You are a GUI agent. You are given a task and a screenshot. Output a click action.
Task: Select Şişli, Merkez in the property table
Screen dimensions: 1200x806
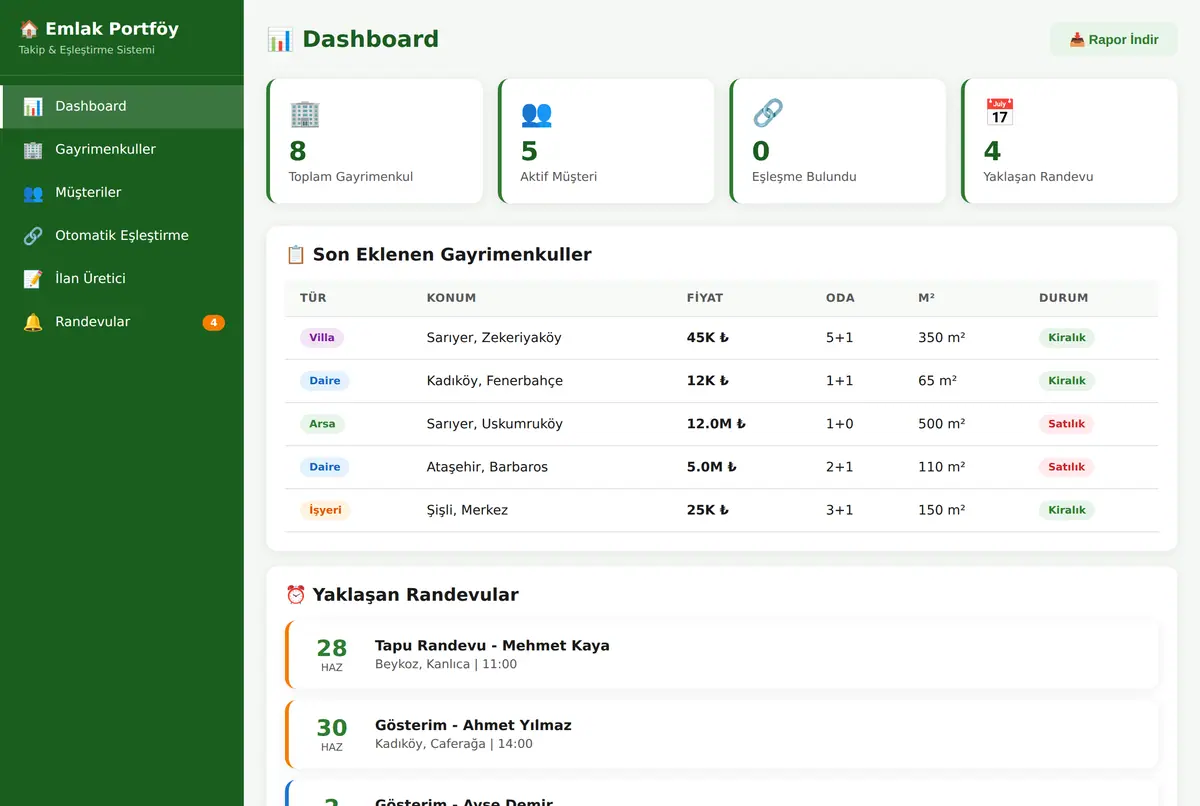[467, 510]
